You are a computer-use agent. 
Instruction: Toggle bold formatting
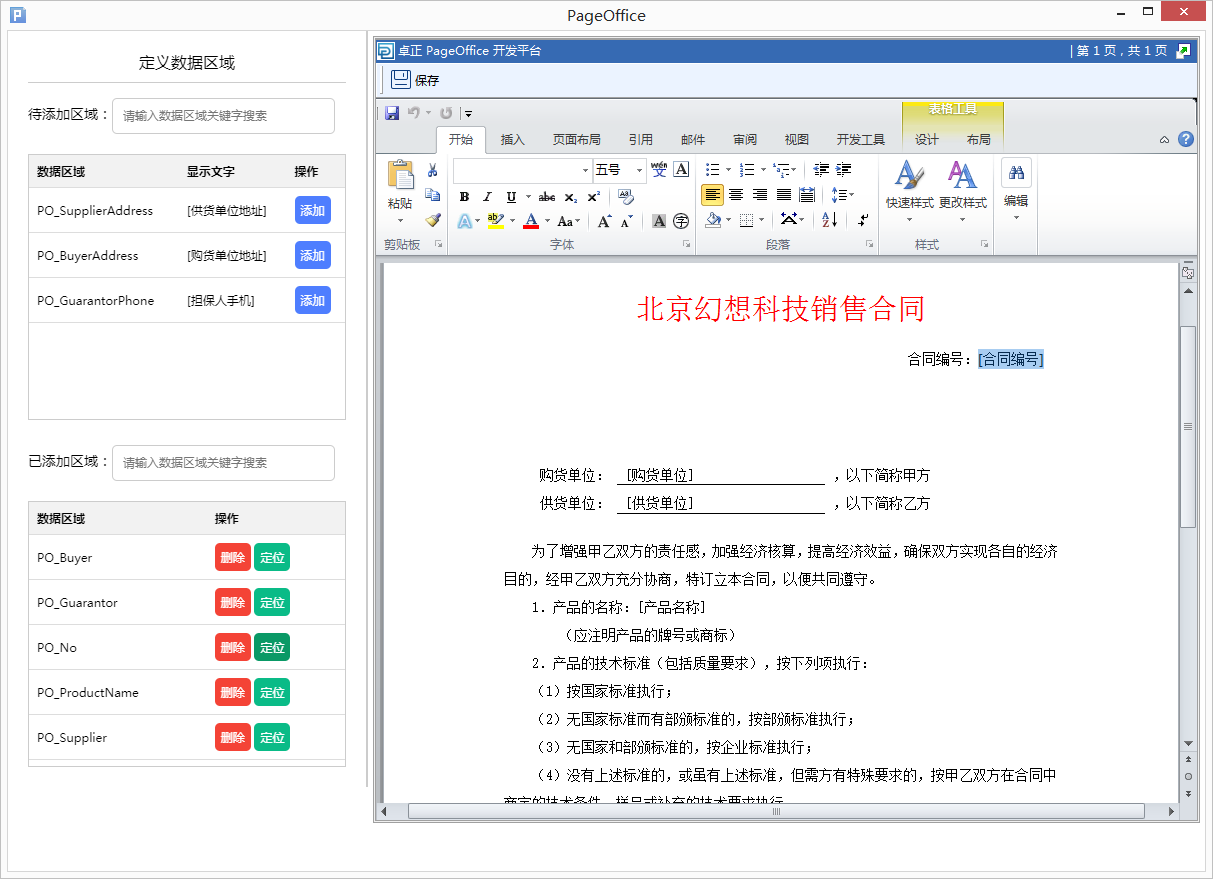pos(464,197)
